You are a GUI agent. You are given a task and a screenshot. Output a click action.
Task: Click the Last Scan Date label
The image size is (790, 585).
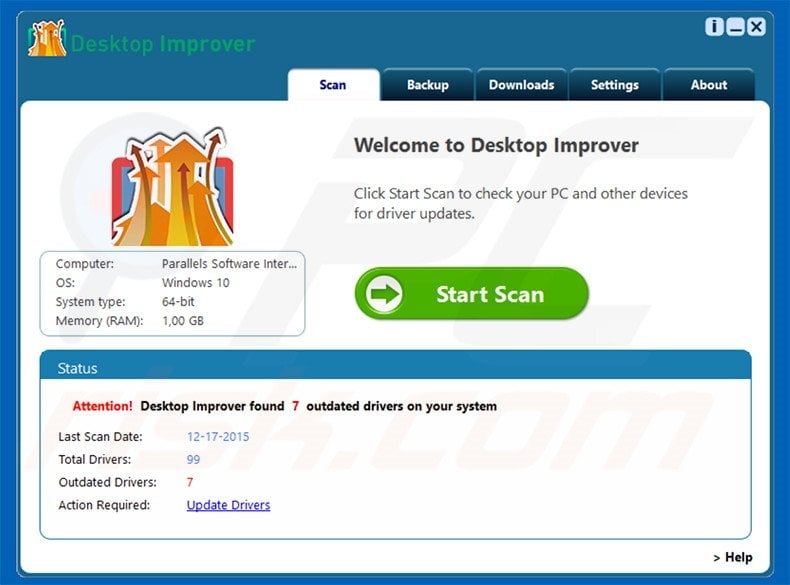[x=100, y=436]
